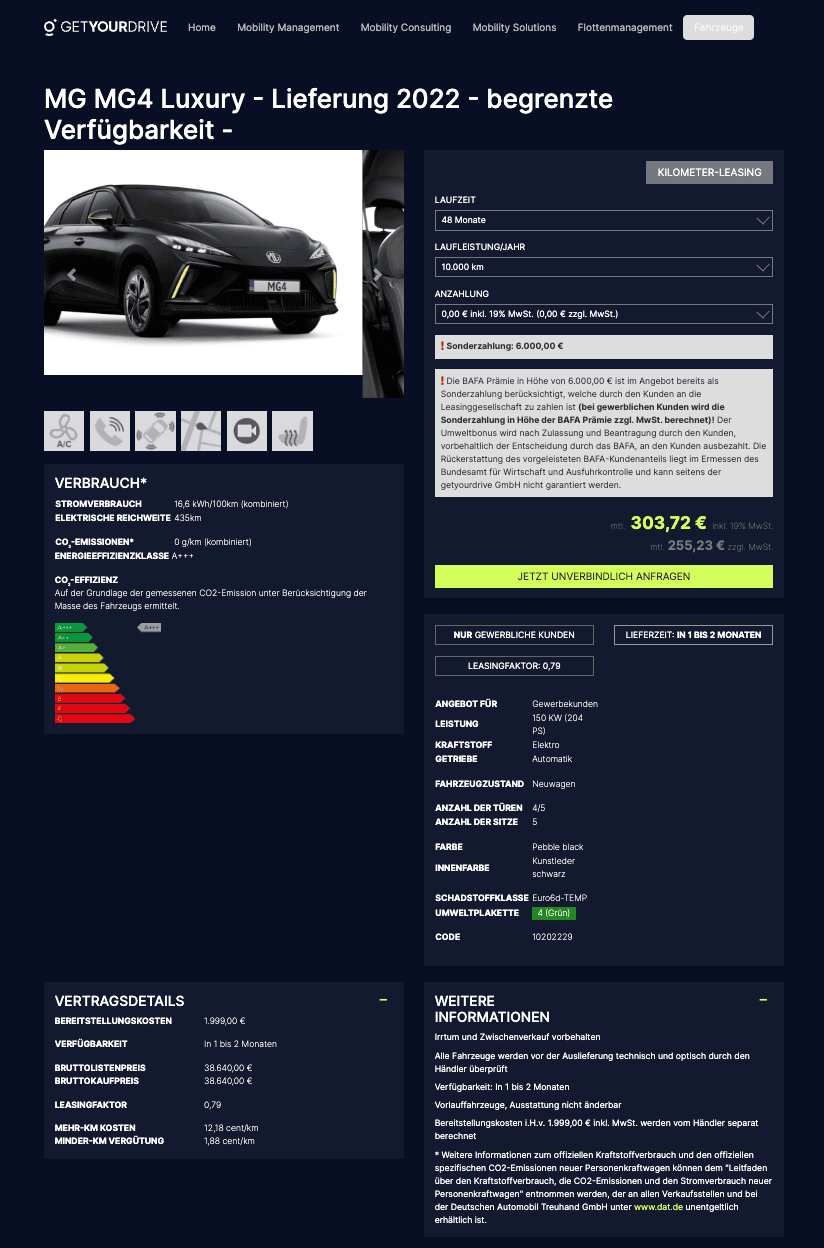Click the Leasingfaktor 0,79 box
Viewport: 824px width, 1248px height.
(514, 666)
